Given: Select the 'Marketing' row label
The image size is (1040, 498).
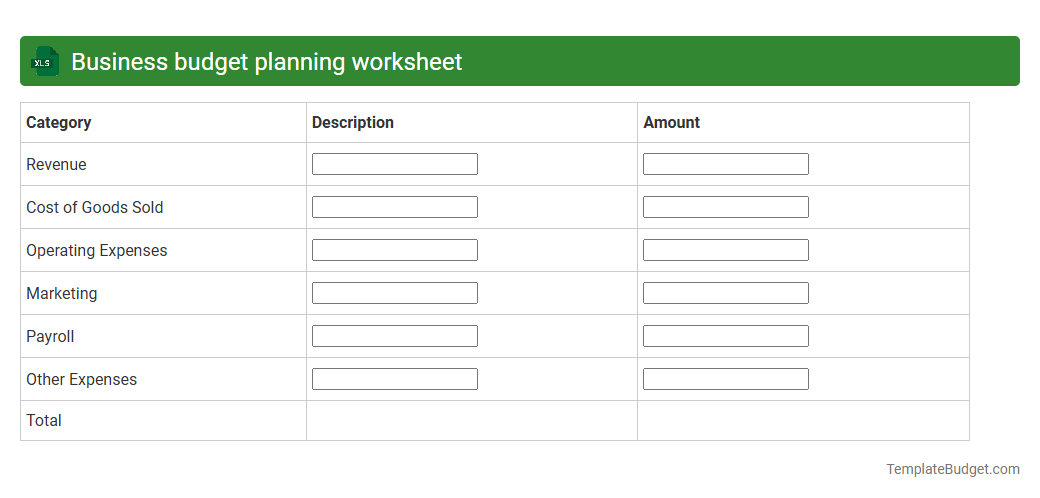Looking at the screenshot, I should point(62,294).
